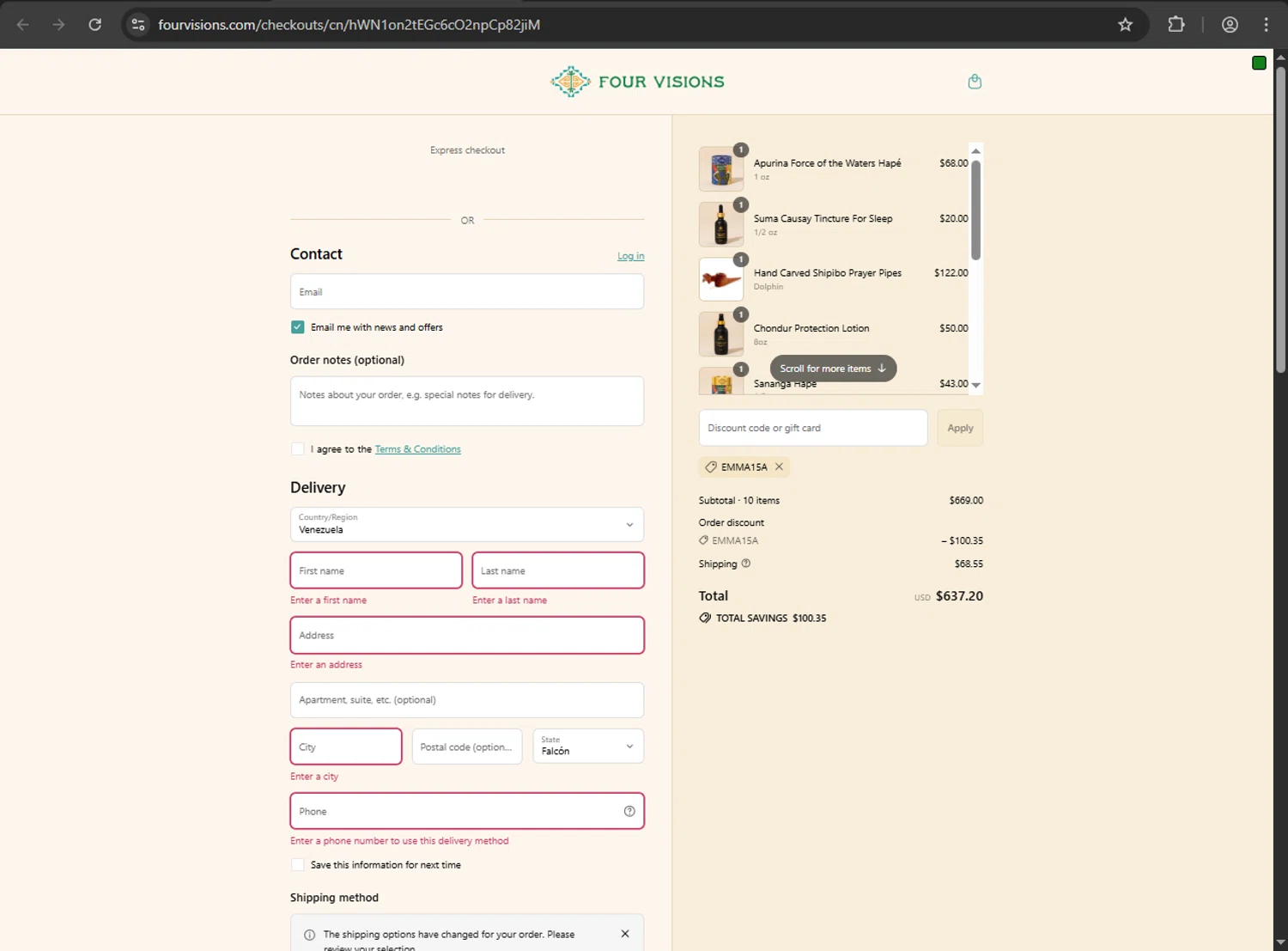Focus the City field
The height and width of the screenshot is (951, 1288).
point(346,747)
